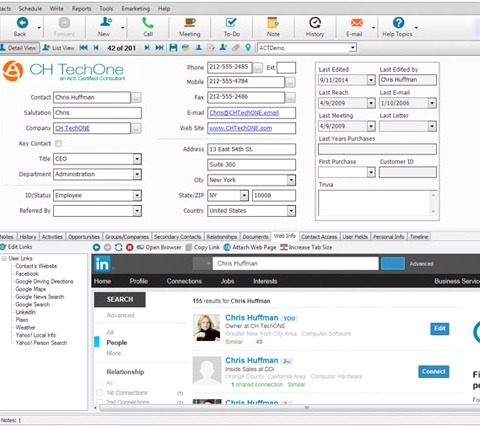Click the blue LinkedIn search button
480x429 pixels.
pos(393,263)
